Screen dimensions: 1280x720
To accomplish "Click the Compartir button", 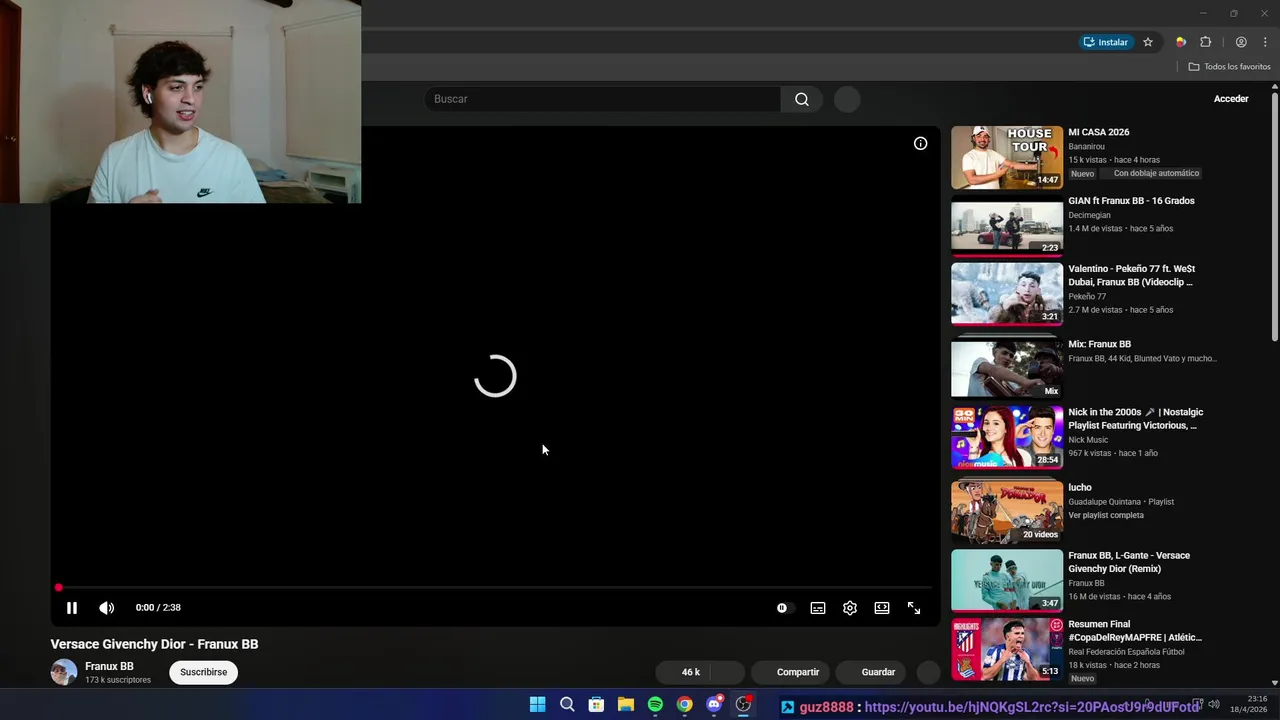I will [789, 672].
